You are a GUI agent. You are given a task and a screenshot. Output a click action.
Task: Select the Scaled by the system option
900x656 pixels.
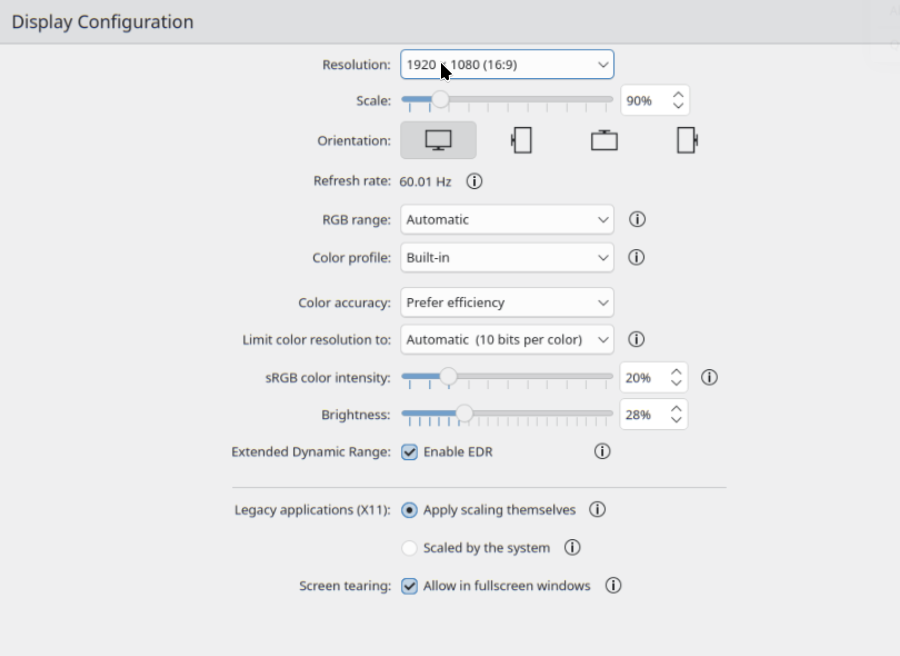[409, 548]
